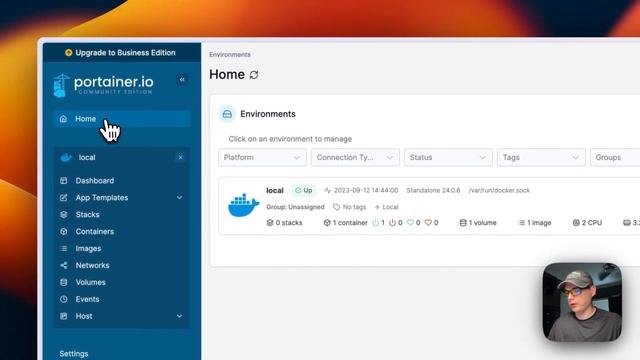Expand the Host submenu chevron
Image resolution: width=640 pixels, height=360 pixels.
180,316
